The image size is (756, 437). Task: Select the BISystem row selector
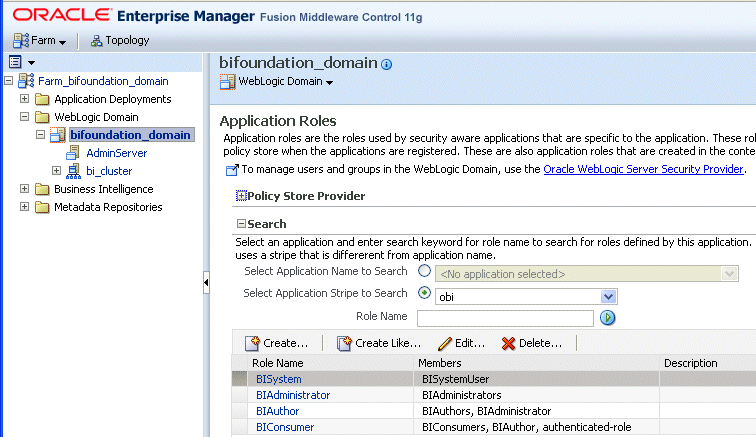pyautogui.click(x=239, y=379)
